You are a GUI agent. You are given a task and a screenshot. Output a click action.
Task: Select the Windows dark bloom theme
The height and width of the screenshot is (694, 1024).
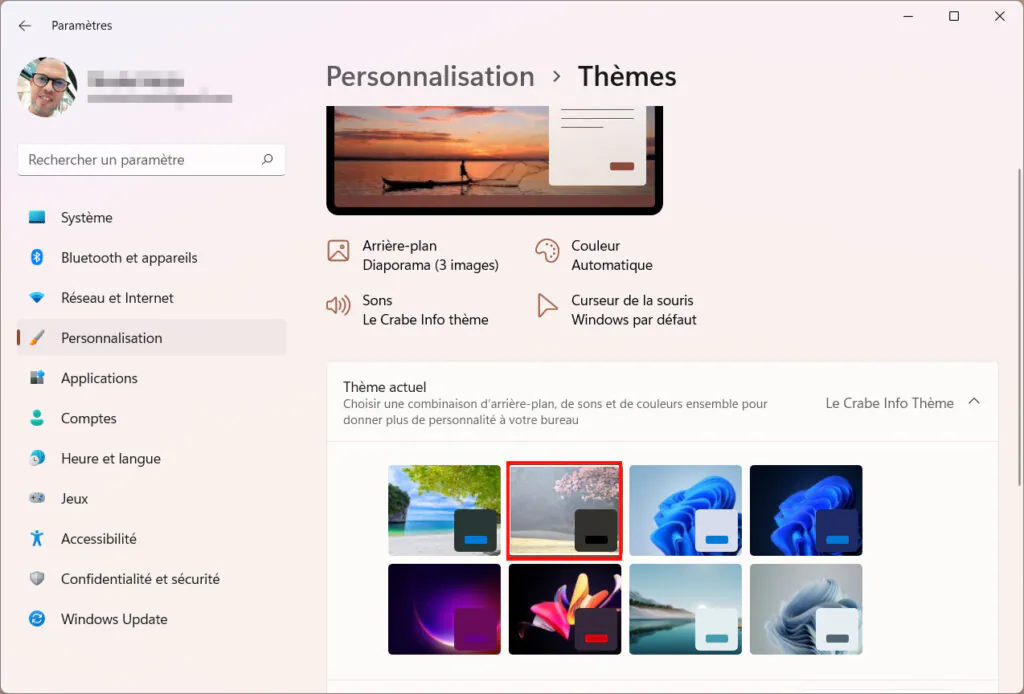[806, 510]
